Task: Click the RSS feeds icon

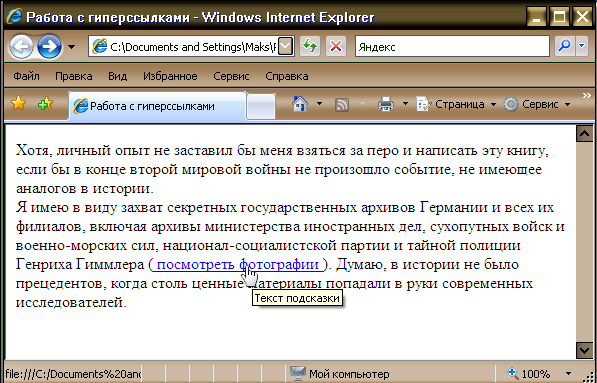Action: tap(342, 104)
